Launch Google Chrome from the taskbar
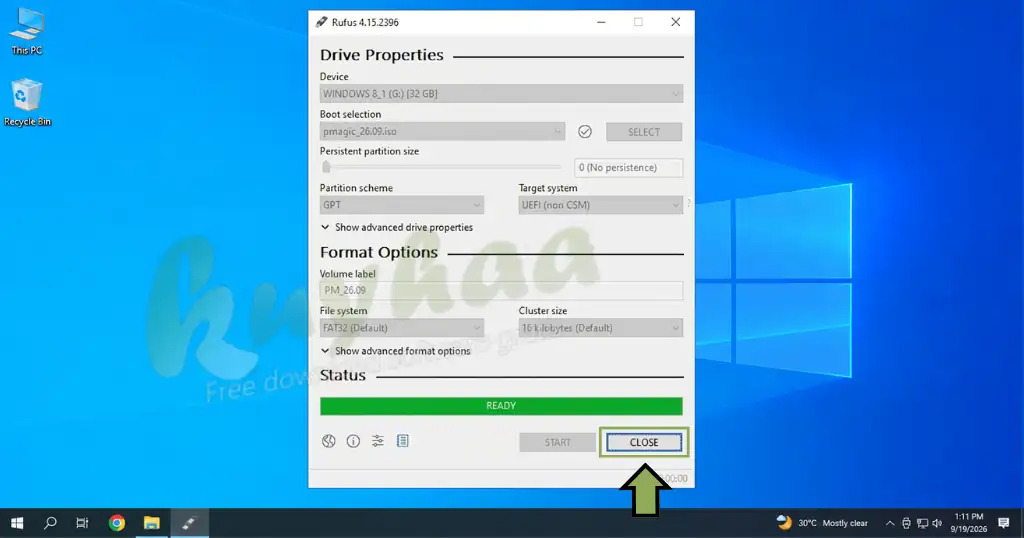The width and height of the screenshot is (1024, 538). (117, 523)
